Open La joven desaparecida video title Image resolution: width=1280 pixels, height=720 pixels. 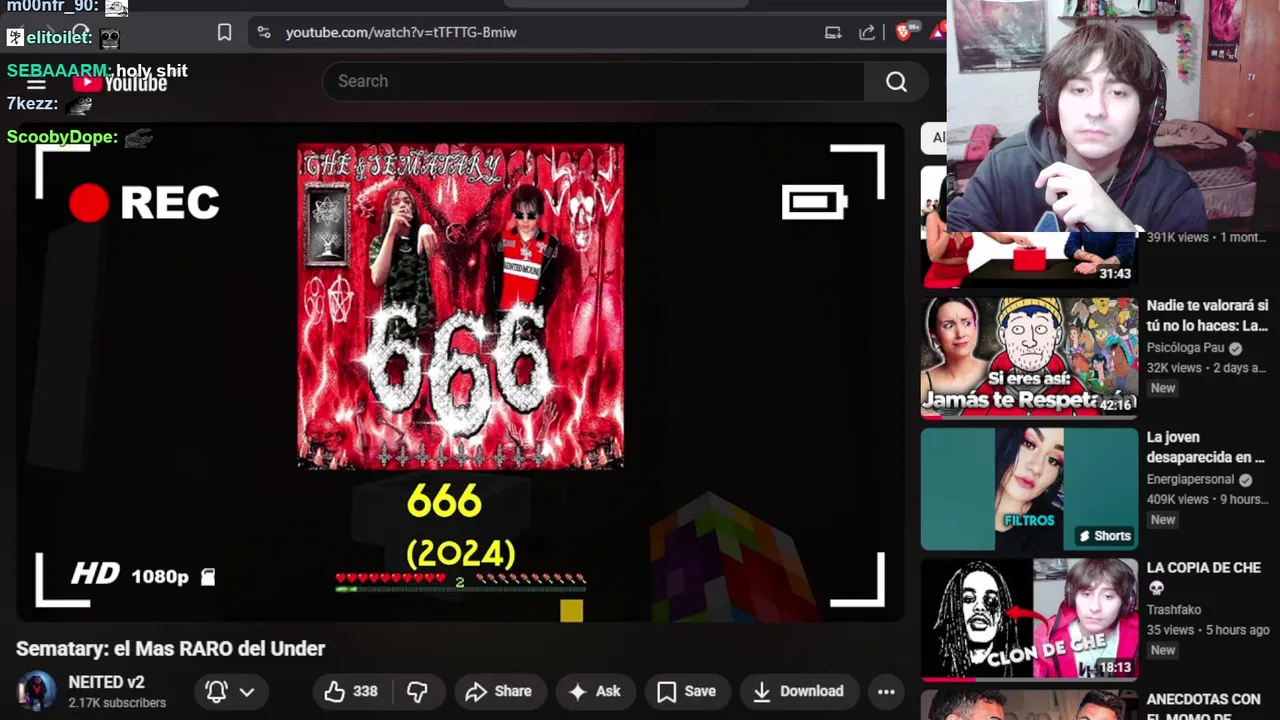pos(1206,447)
